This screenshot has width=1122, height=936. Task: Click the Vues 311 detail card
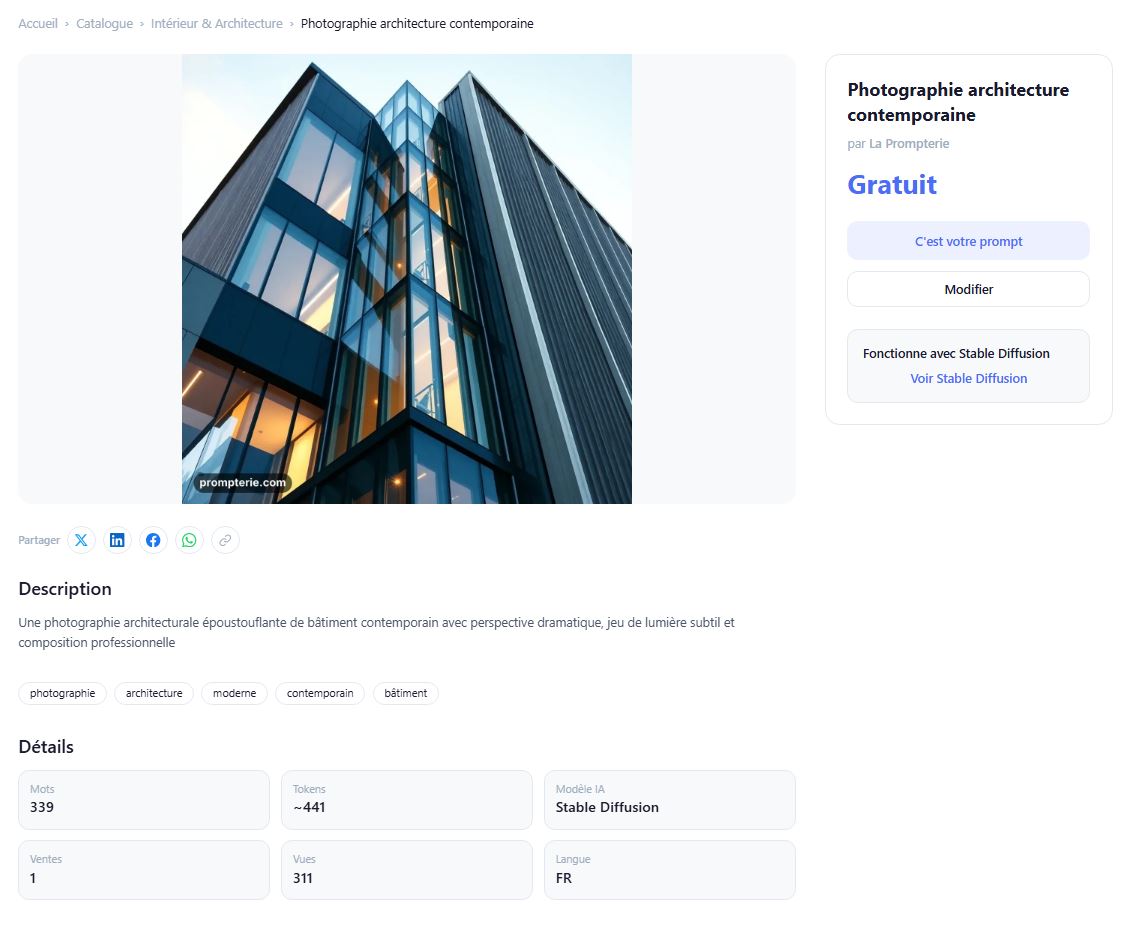pos(406,870)
